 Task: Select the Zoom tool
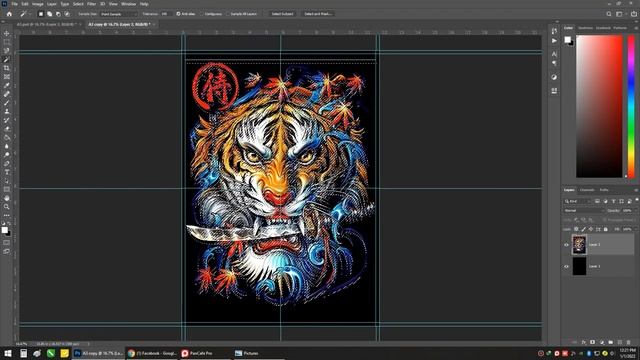[x=7, y=207]
